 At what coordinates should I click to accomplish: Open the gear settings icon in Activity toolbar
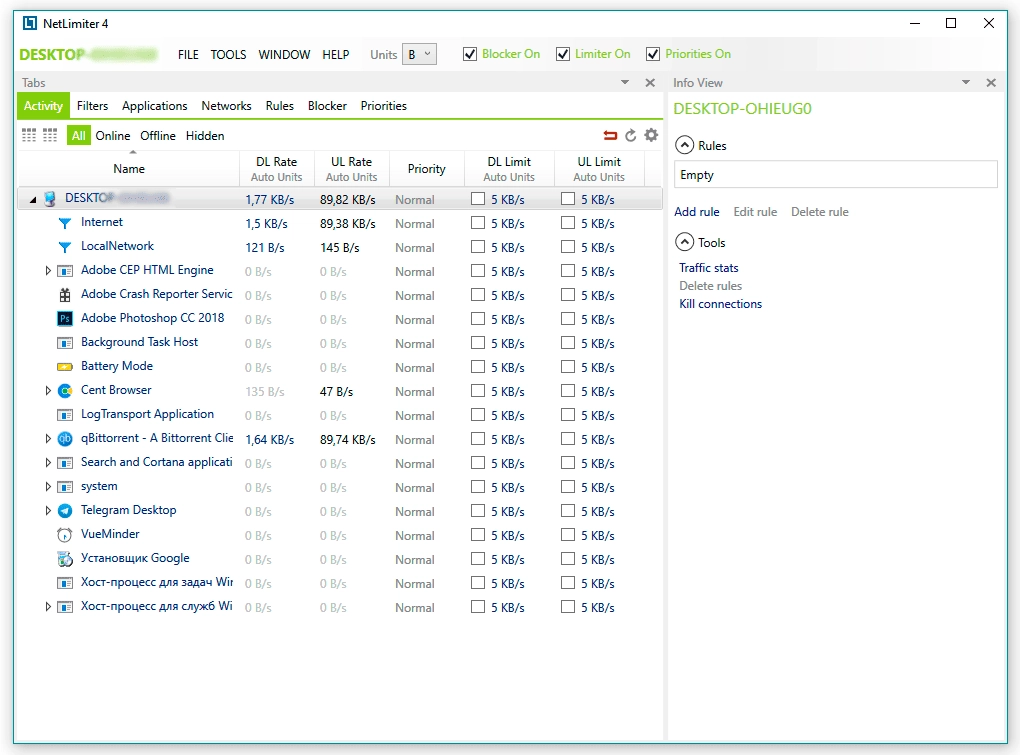pos(651,135)
